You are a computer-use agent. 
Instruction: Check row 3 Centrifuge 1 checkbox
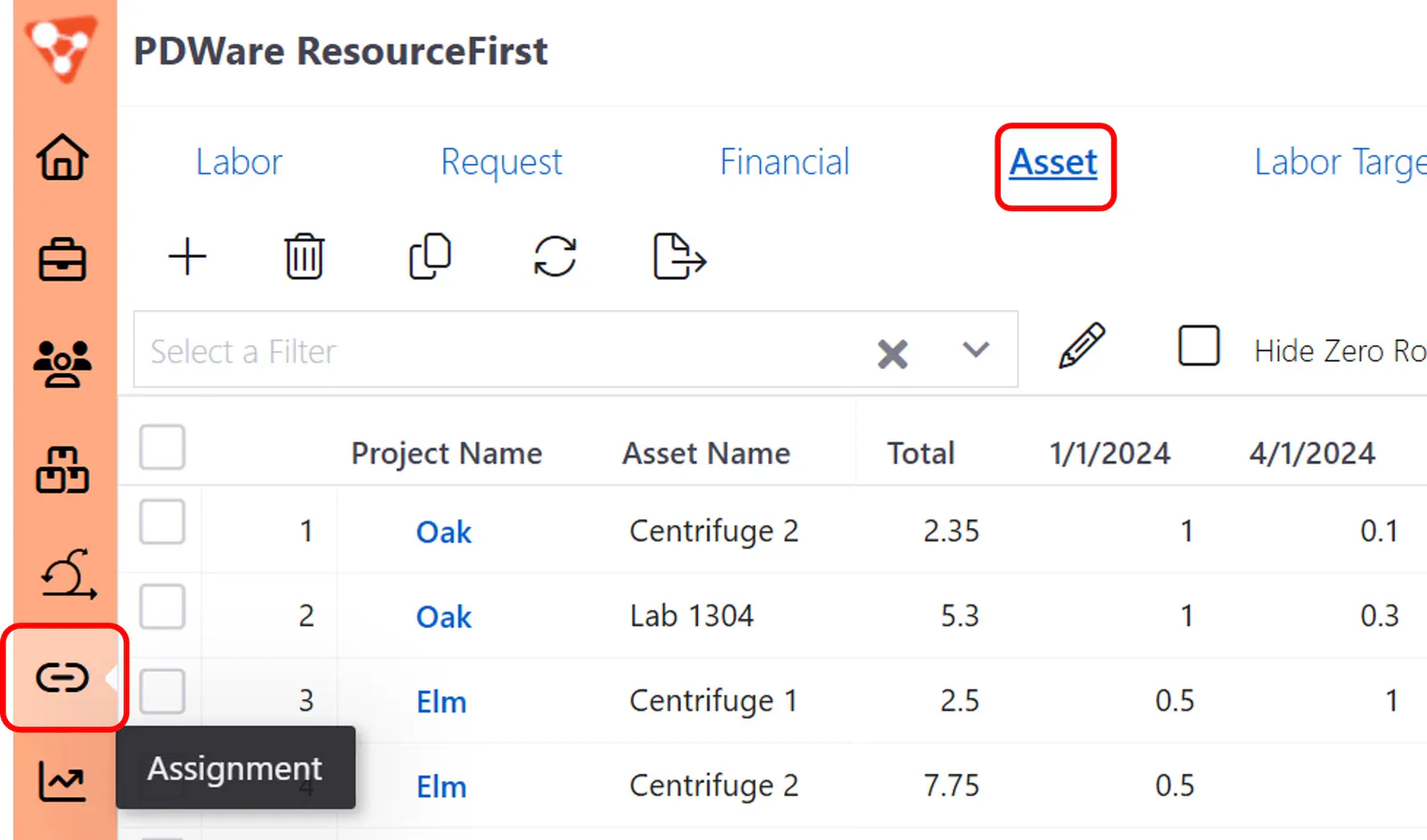click(x=162, y=691)
